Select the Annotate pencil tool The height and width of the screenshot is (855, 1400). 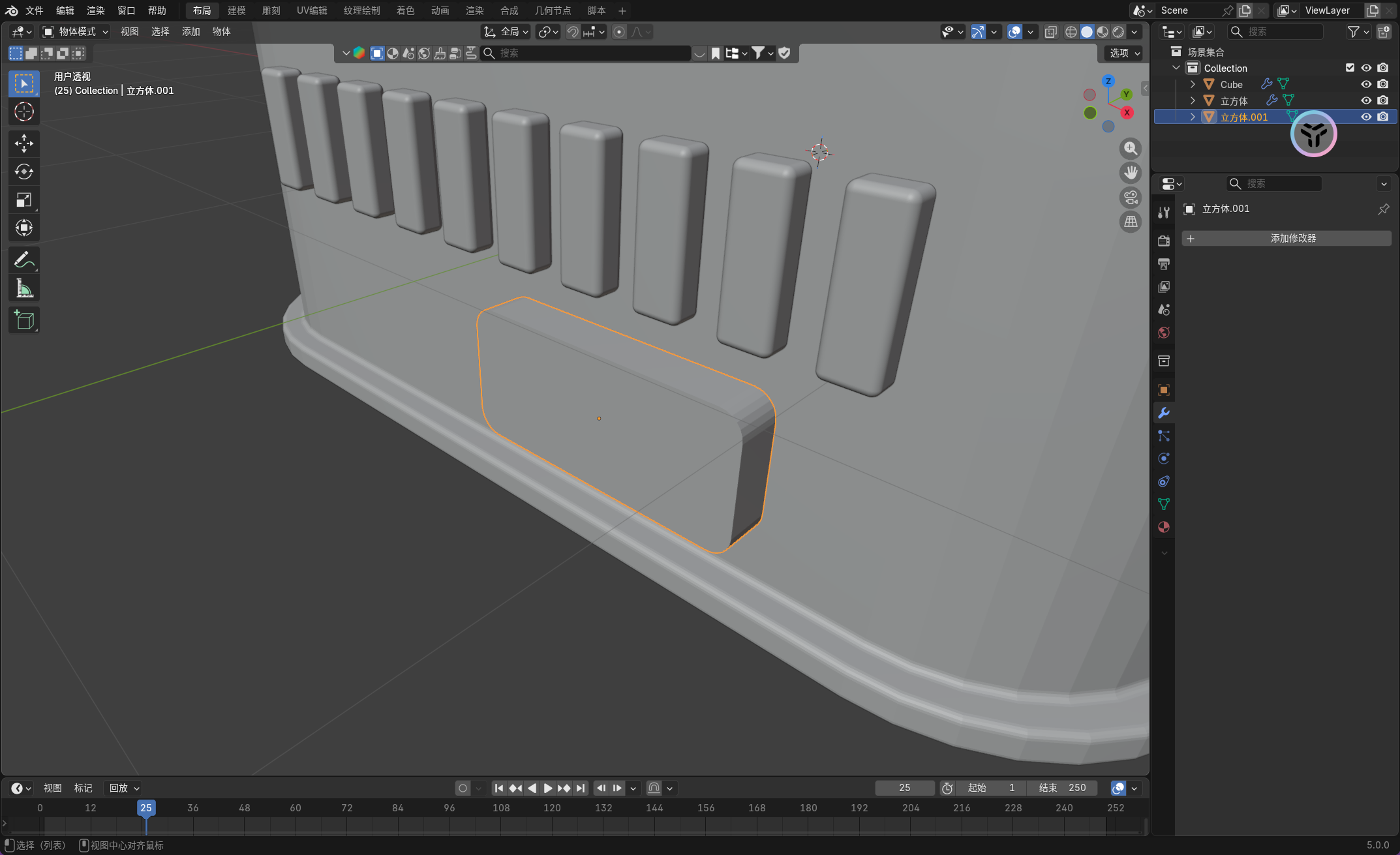click(24, 260)
